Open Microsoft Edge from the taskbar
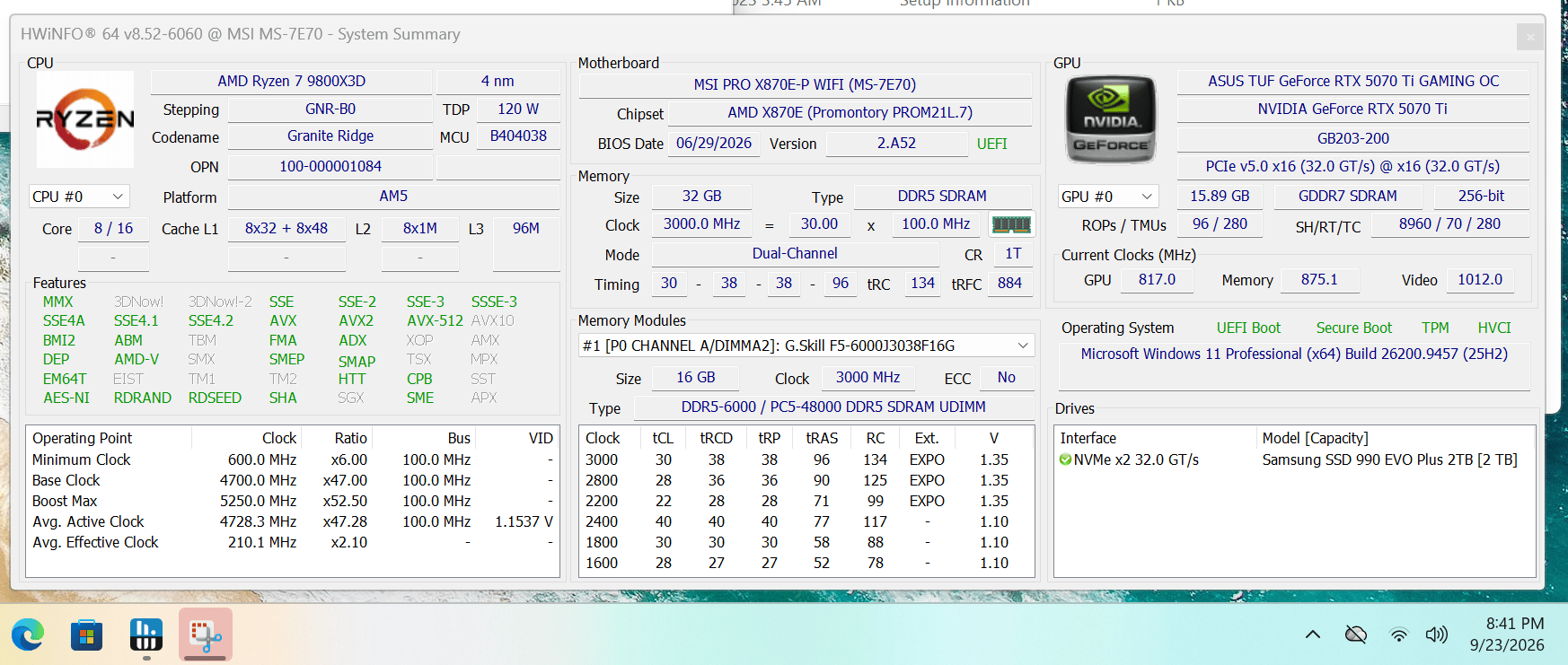 click(28, 635)
